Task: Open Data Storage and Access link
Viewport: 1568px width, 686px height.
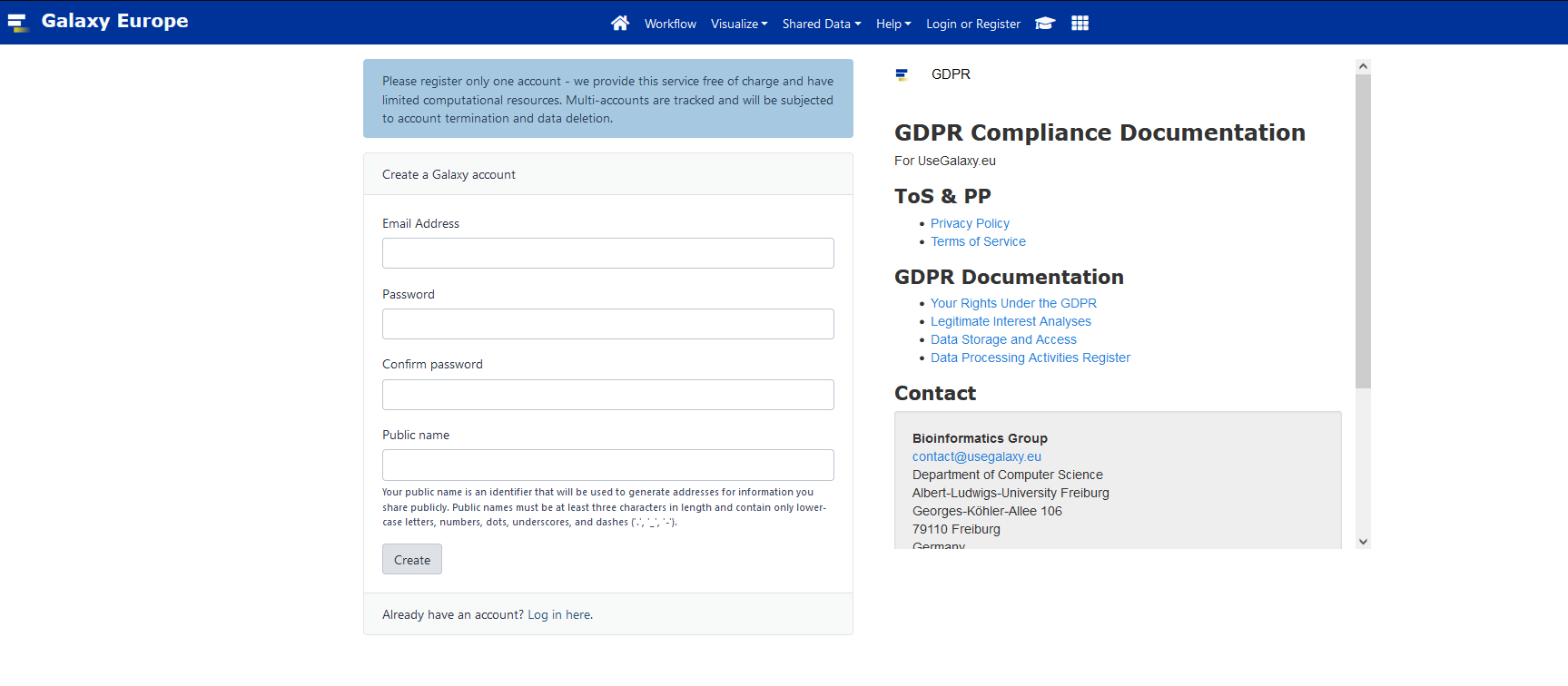Action: (x=1003, y=339)
